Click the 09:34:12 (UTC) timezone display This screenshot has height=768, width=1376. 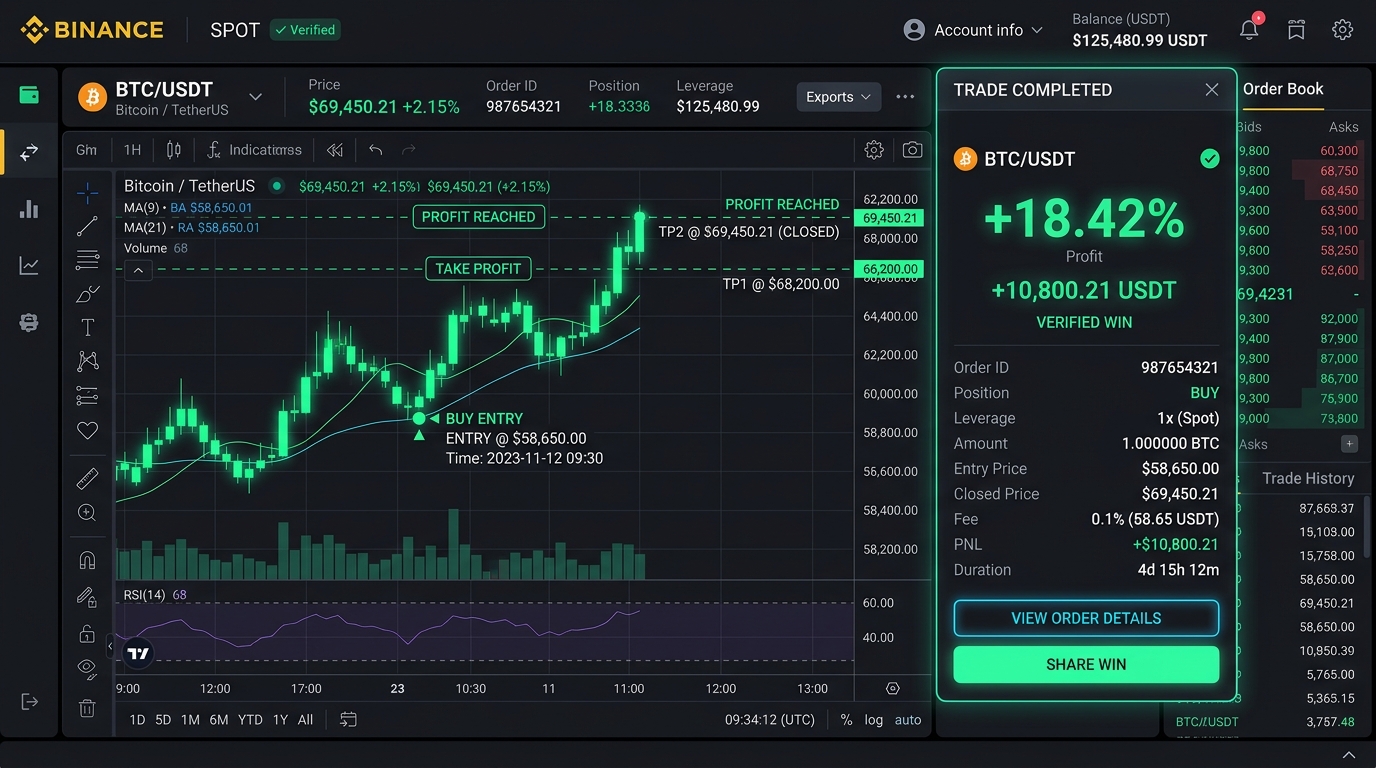[770, 720]
